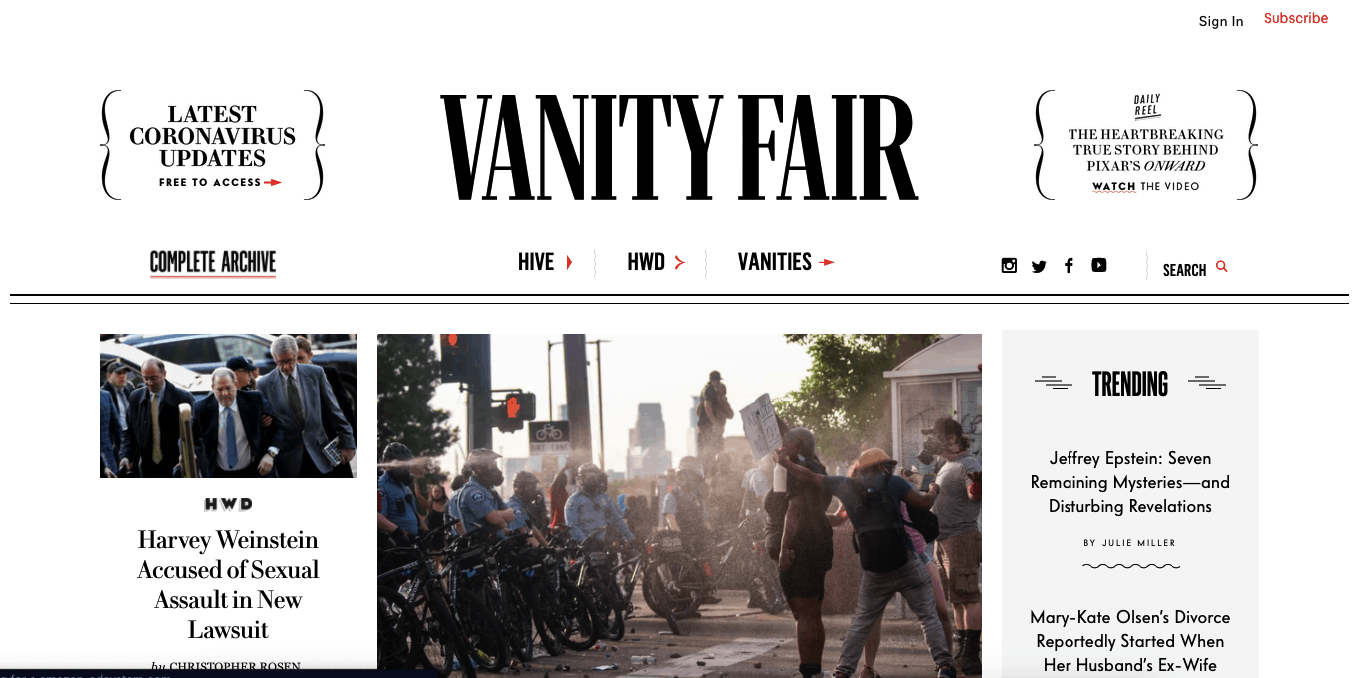1361x678 pixels.
Task: Click the red search magnifier icon
Action: pyautogui.click(x=1222, y=266)
